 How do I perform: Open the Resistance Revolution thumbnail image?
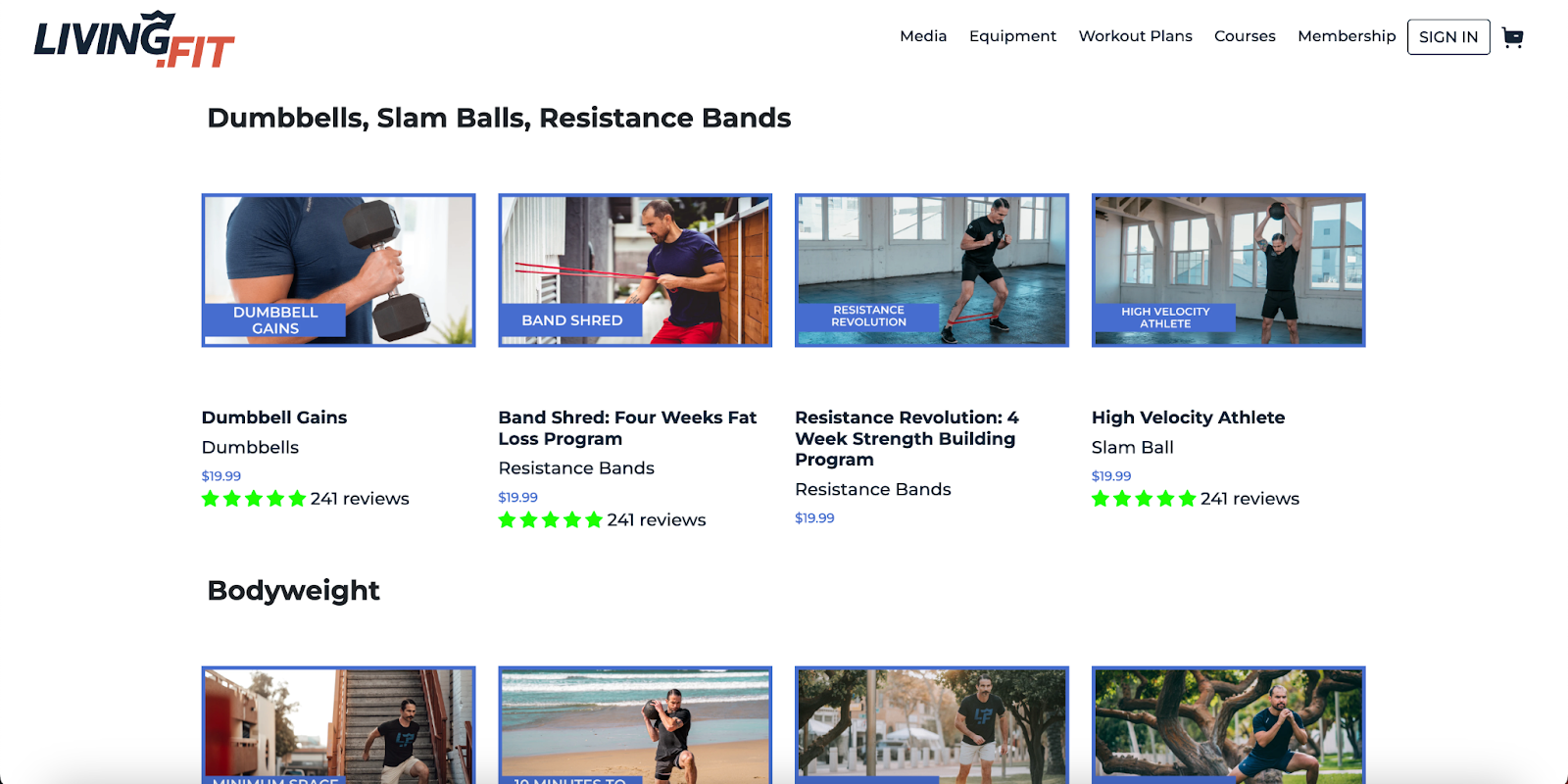[932, 270]
